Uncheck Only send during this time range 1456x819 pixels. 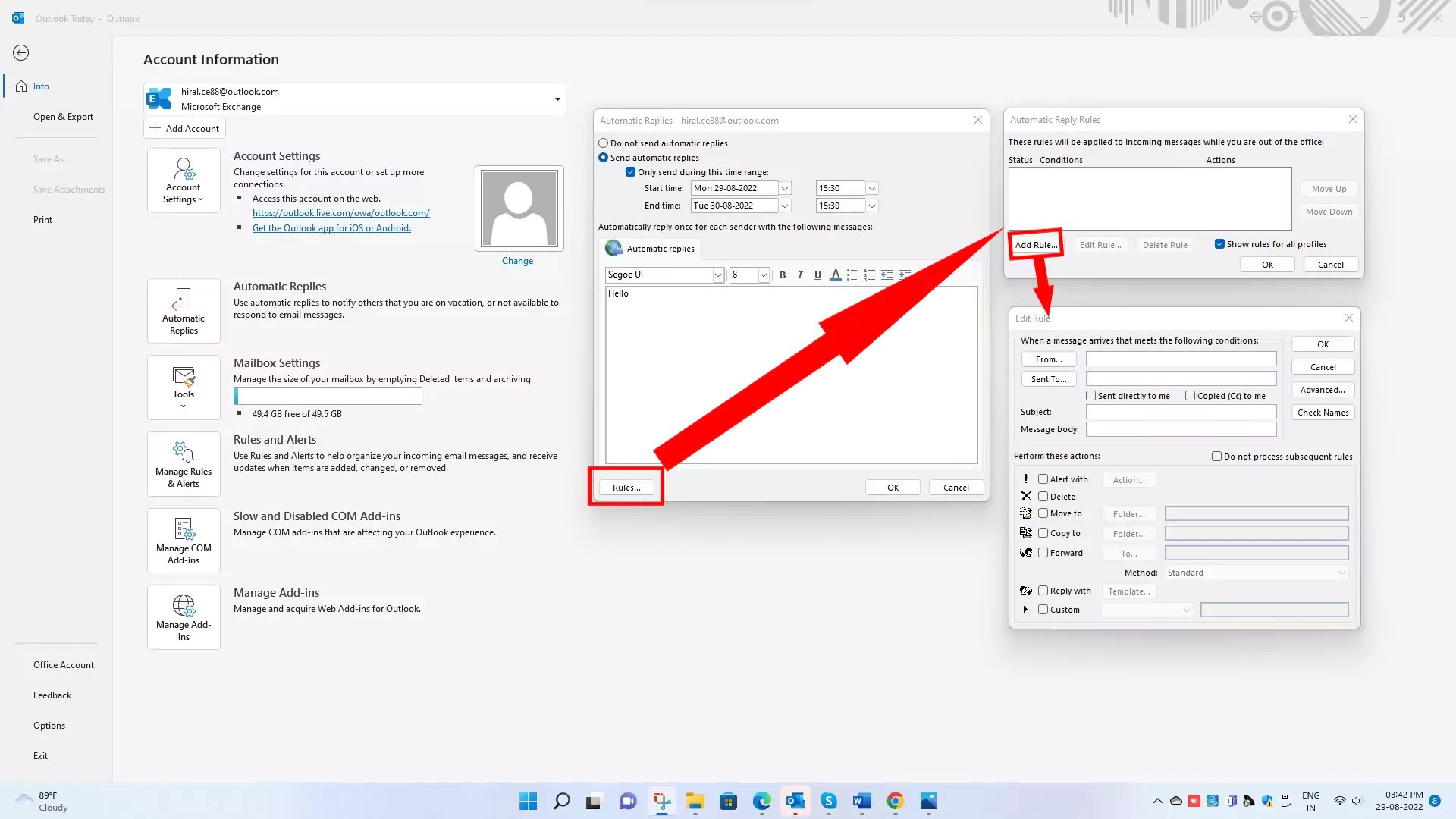pyautogui.click(x=630, y=171)
